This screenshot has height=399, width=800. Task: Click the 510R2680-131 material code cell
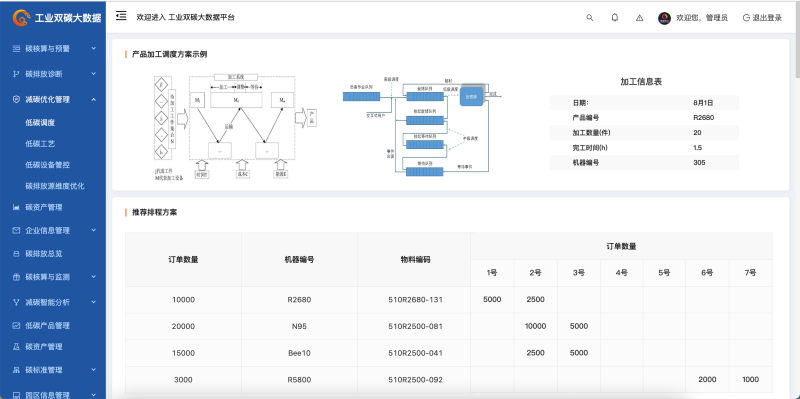415,300
